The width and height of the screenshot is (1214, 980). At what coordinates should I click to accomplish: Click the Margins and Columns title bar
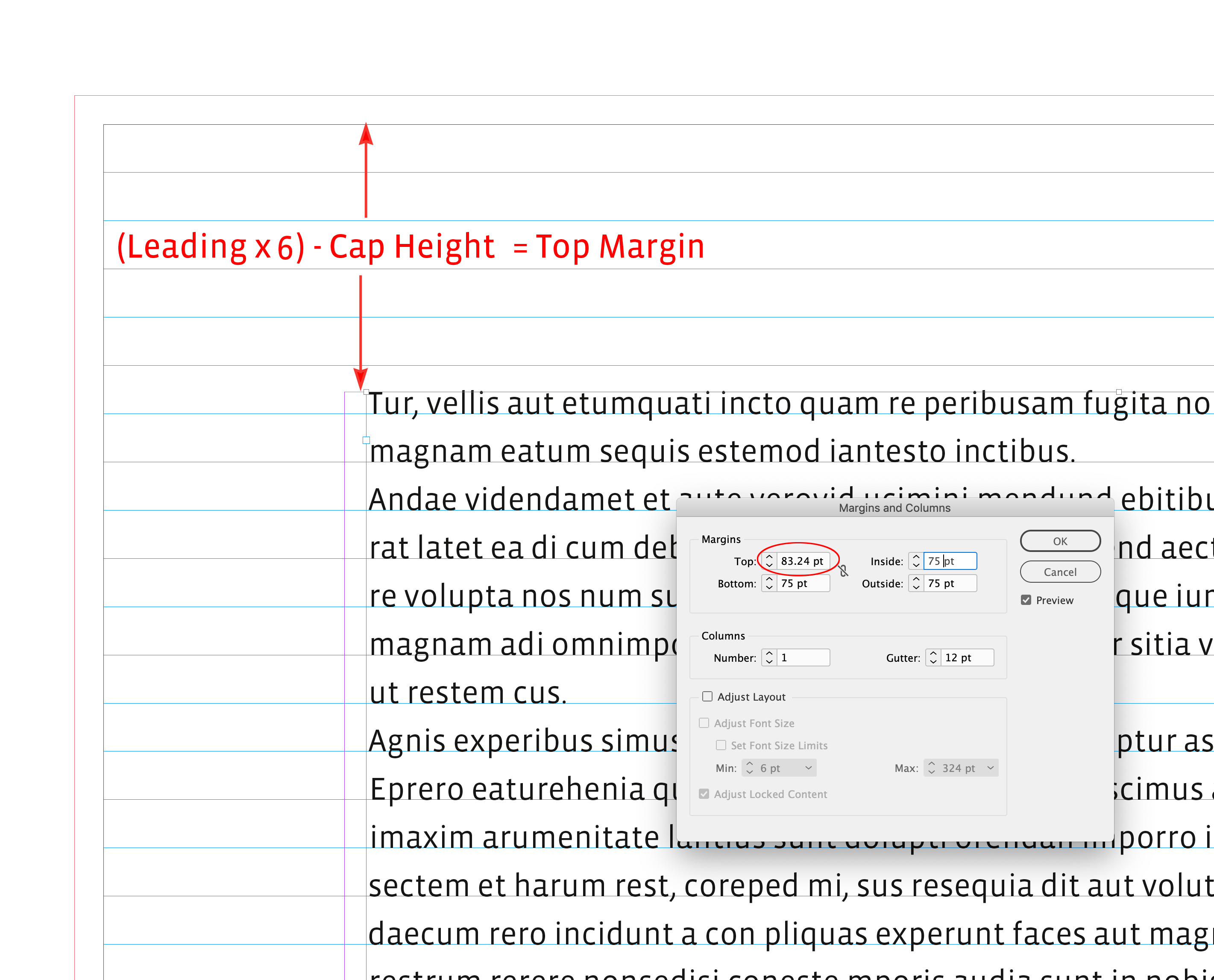(894, 508)
